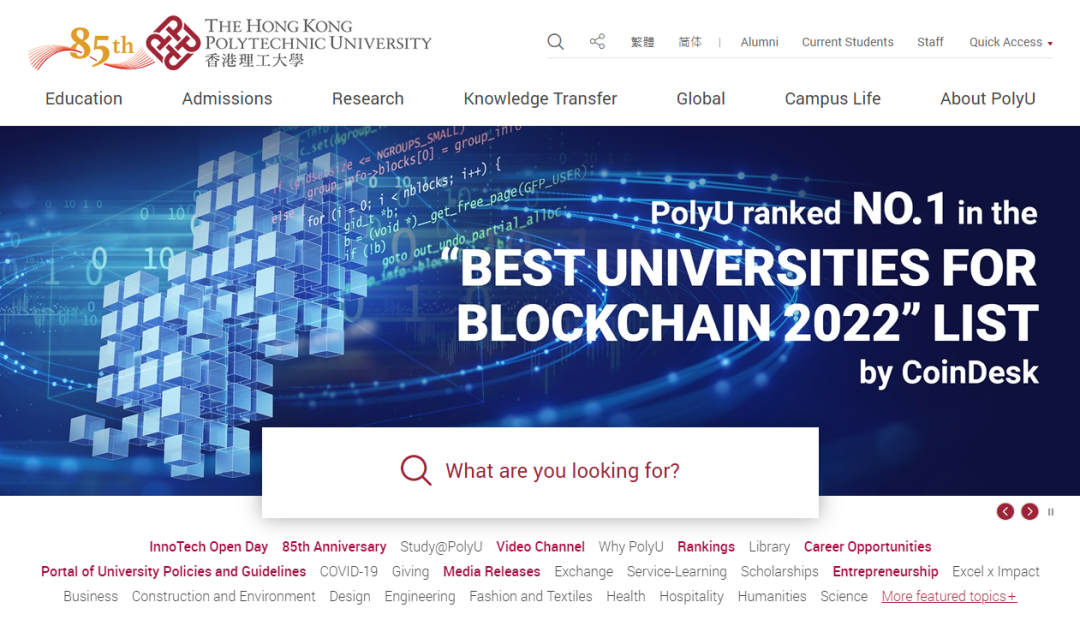Open the Education menu
The height and width of the screenshot is (620, 1080).
(83, 99)
